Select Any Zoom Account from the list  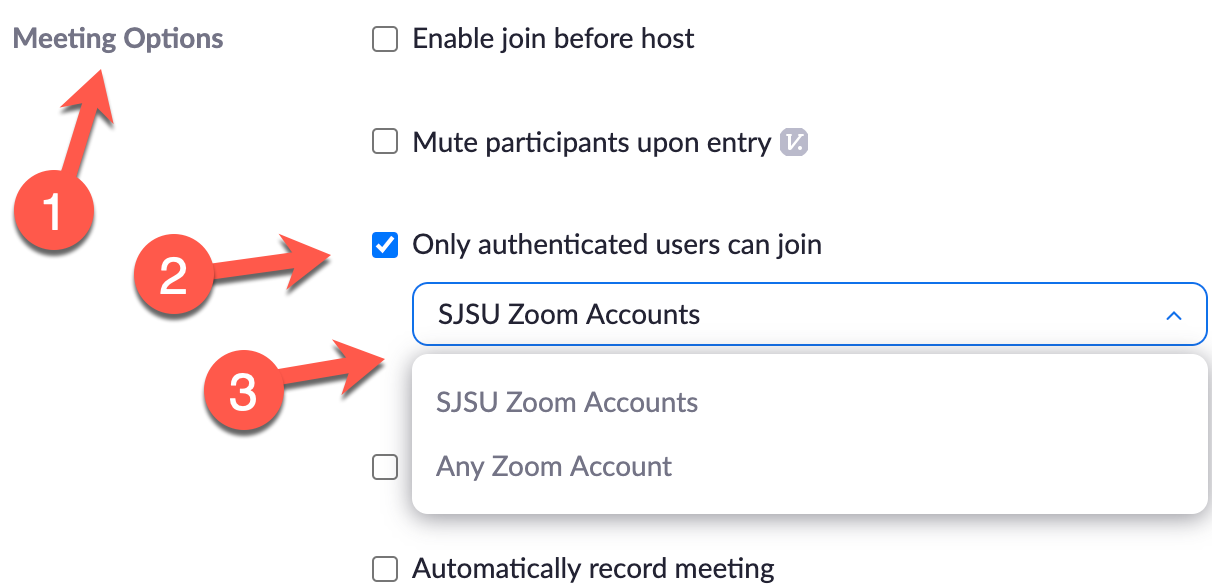pyautogui.click(x=554, y=466)
